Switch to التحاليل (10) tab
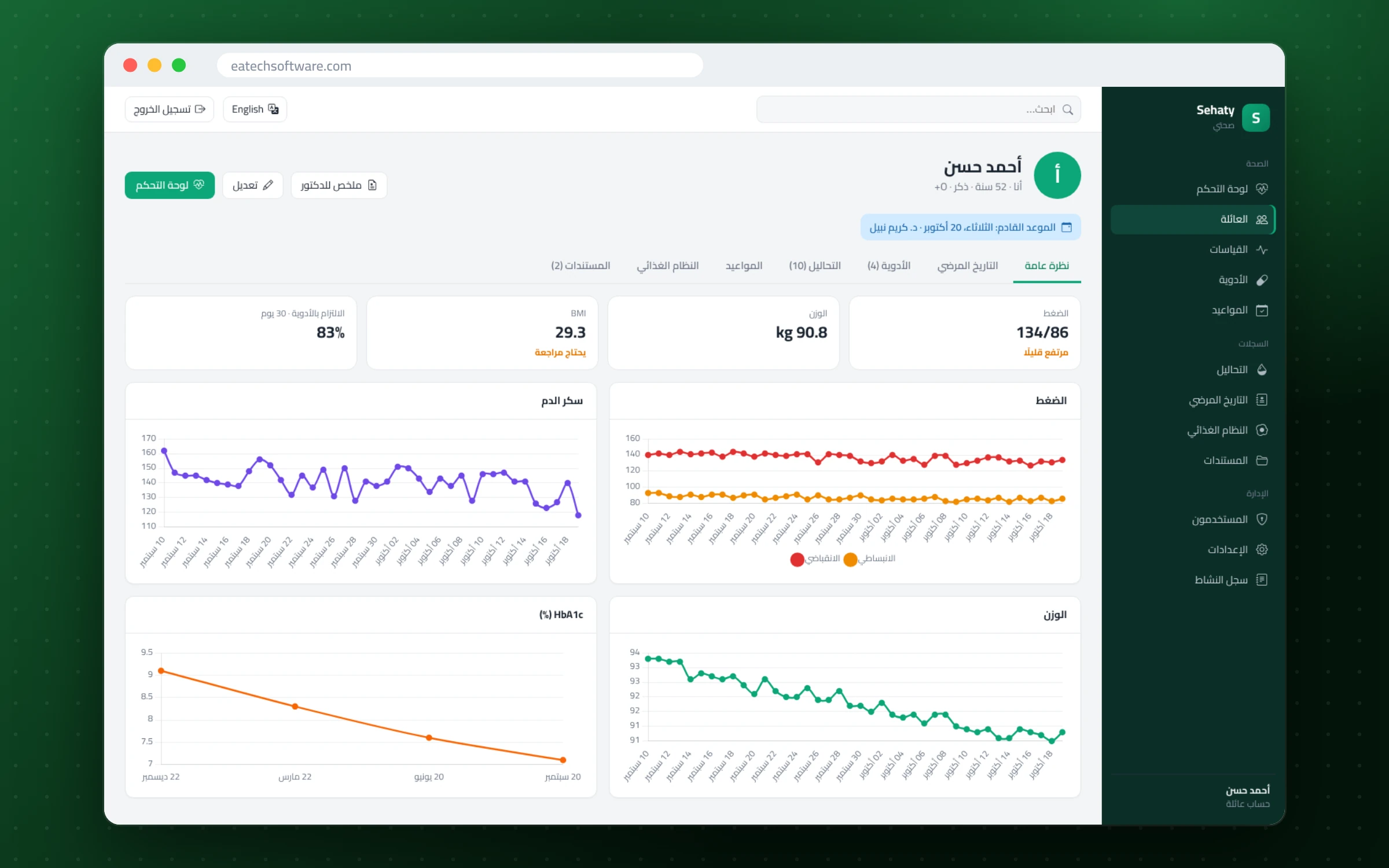This screenshot has width=1389, height=868. coord(815,266)
